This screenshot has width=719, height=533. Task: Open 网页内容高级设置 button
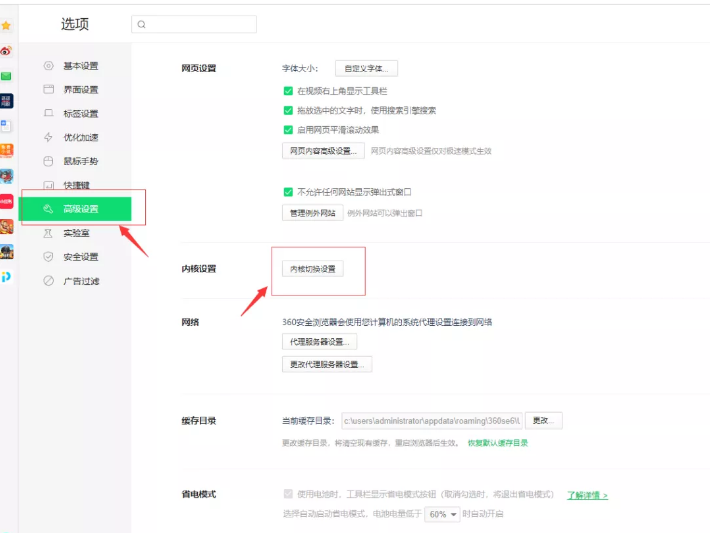coord(323,151)
